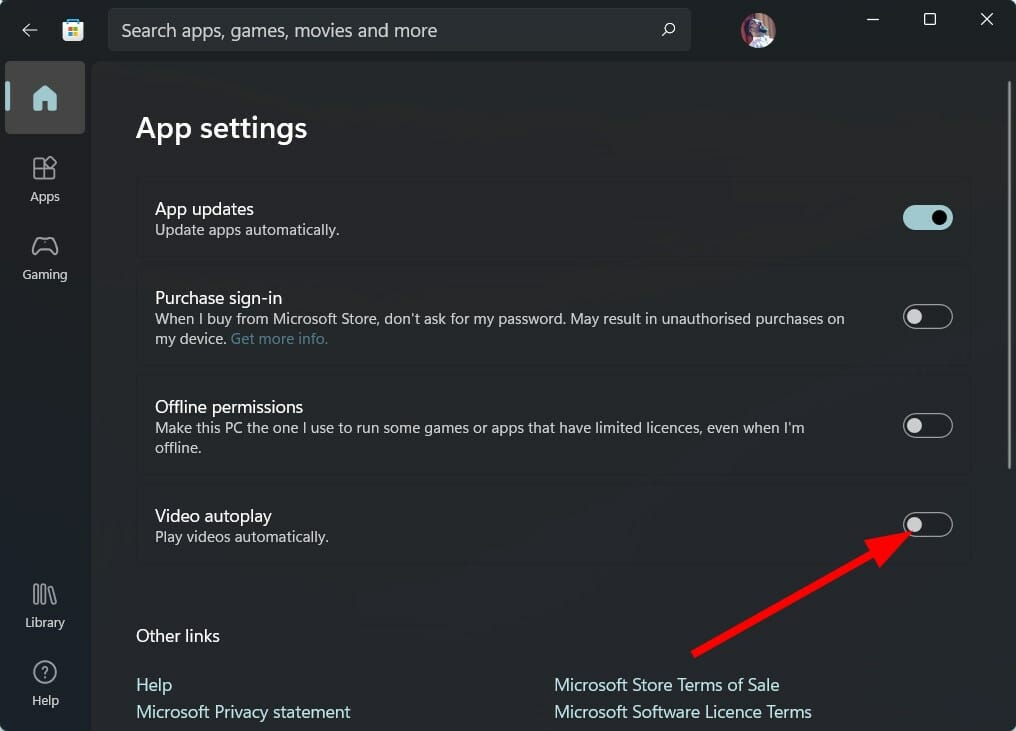The image size is (1016, 731).
Task: Open the Help section in sidebar
Action: [x=44, y=683]
